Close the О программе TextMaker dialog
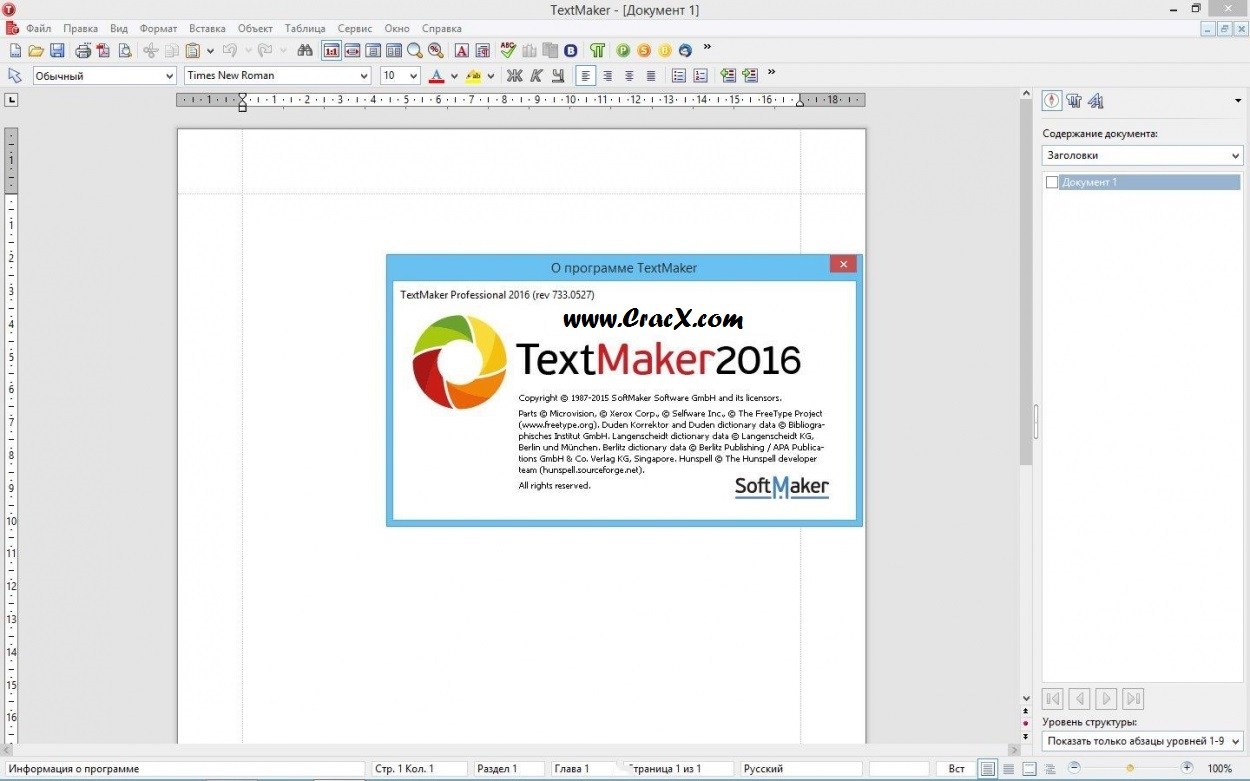Image resolution: width=1250 pixels, height=781 pixels. pos(843,265)
